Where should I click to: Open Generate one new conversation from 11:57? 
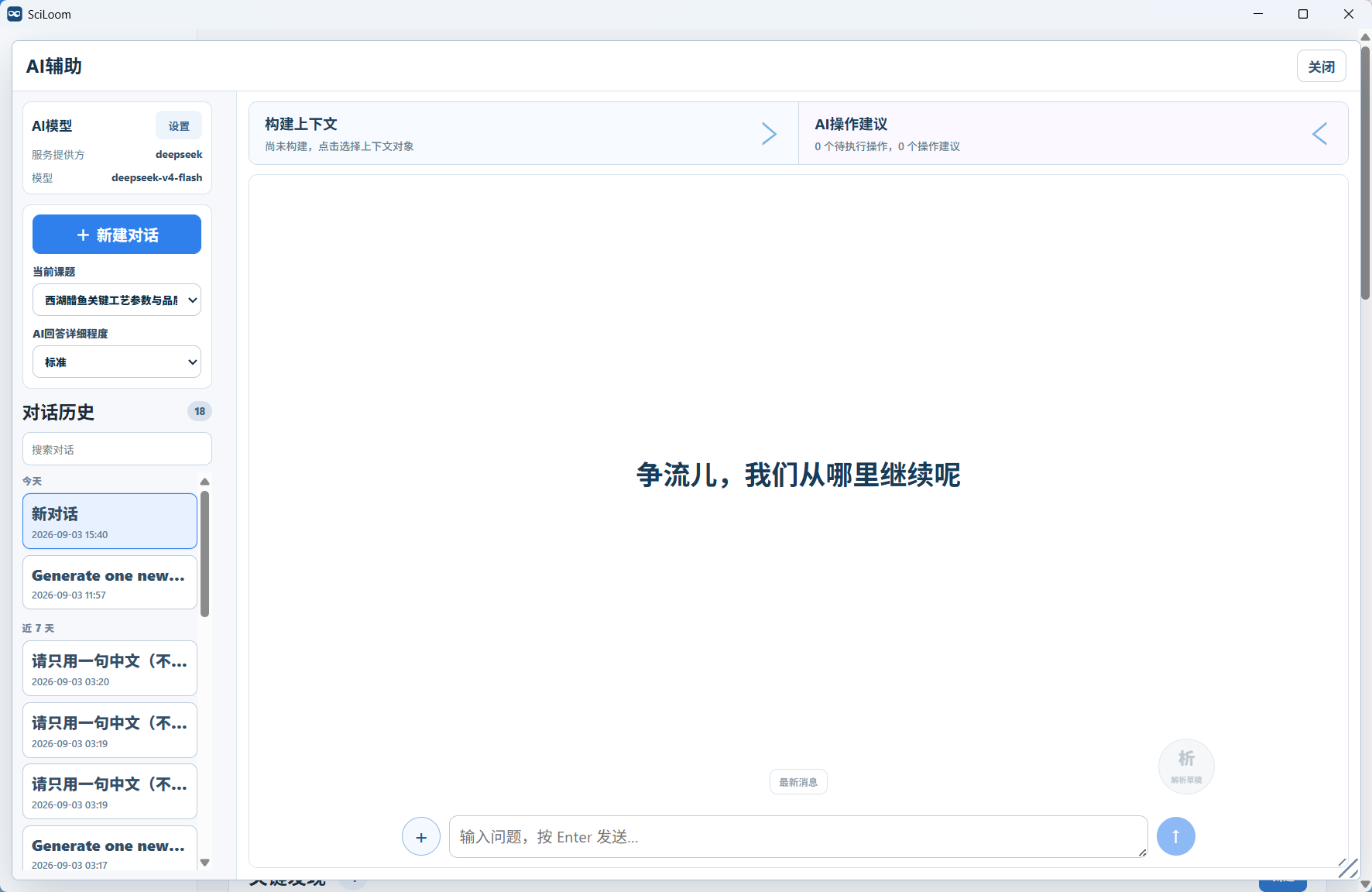pos(110,583)
